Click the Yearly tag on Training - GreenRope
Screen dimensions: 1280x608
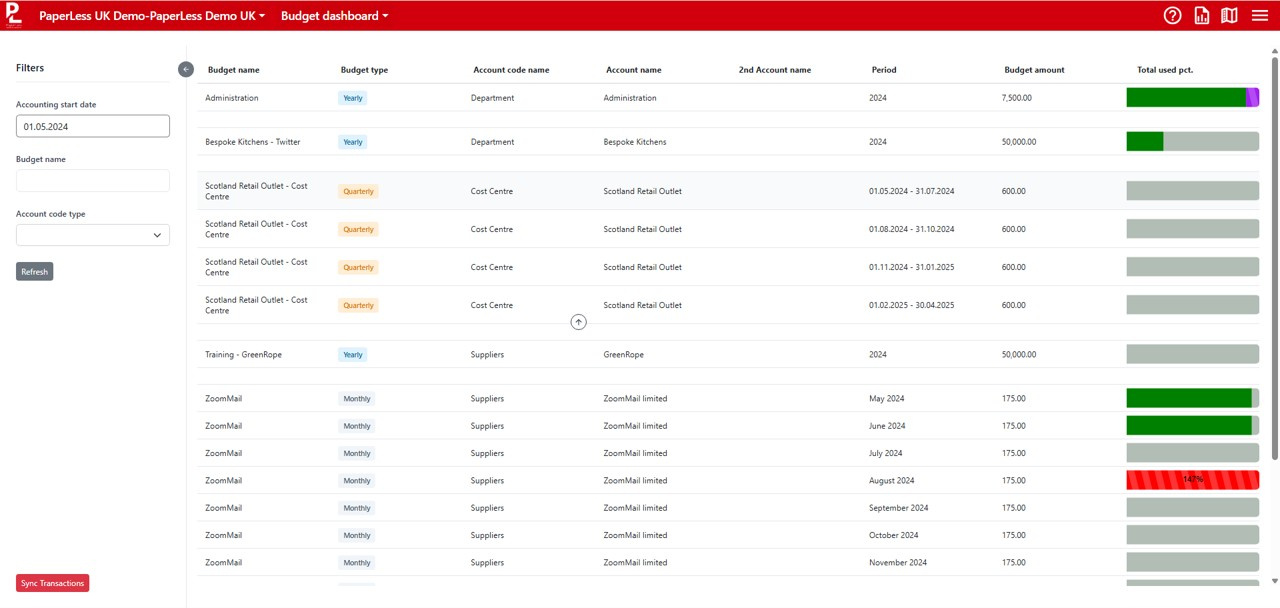(x=353, y=355)
